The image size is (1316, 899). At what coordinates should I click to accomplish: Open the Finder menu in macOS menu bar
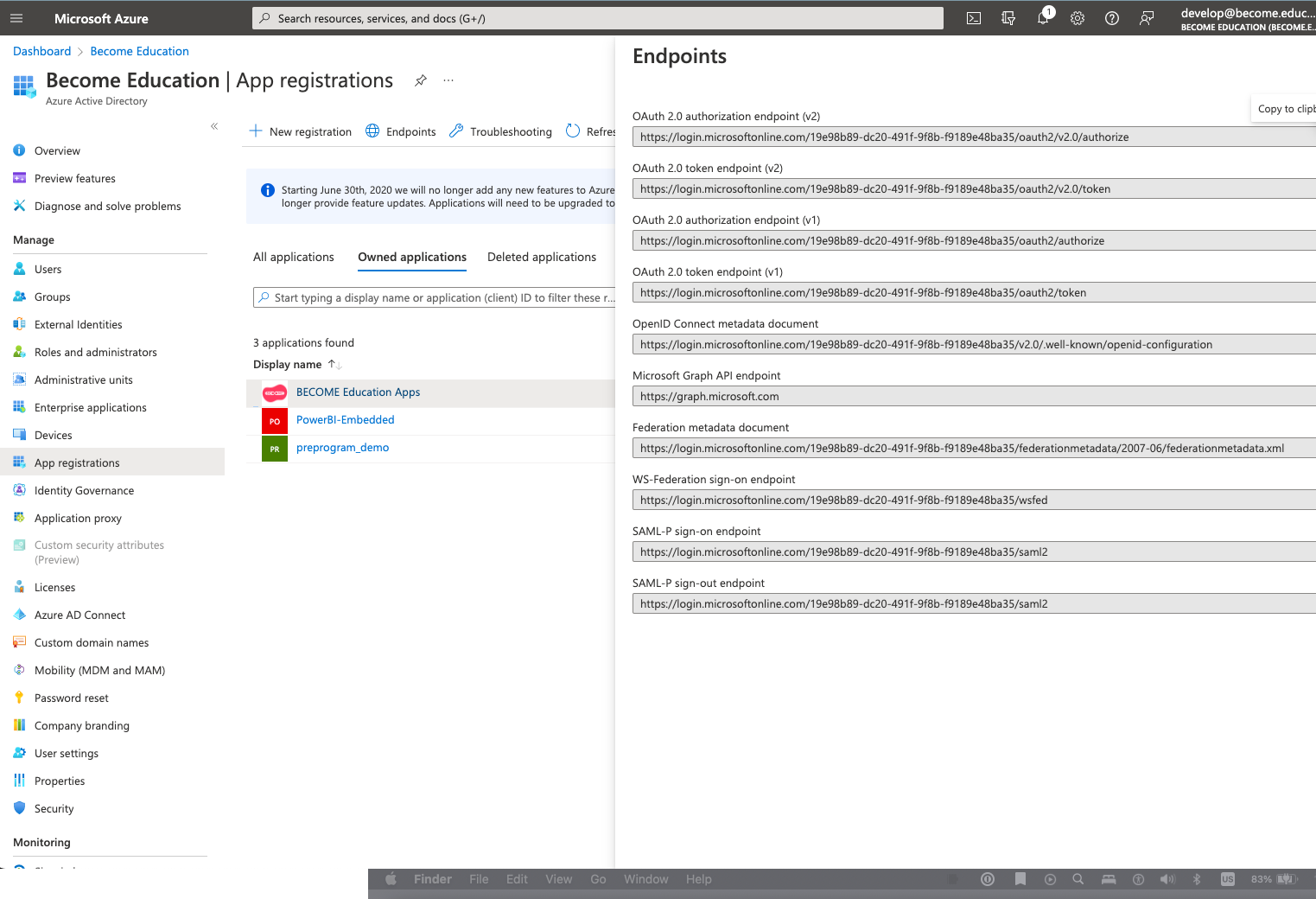pyautogui.click(x=433, y=879)
